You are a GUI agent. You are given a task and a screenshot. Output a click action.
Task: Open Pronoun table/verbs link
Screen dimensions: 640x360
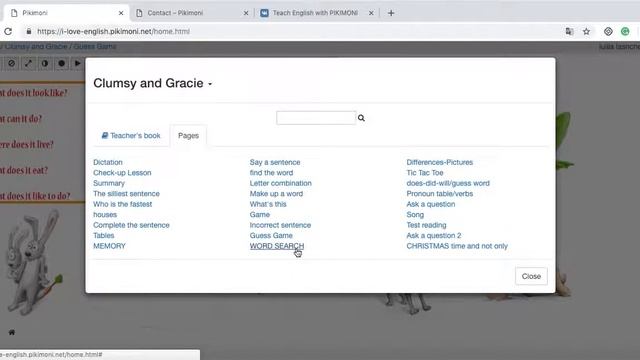click(440, 194)
